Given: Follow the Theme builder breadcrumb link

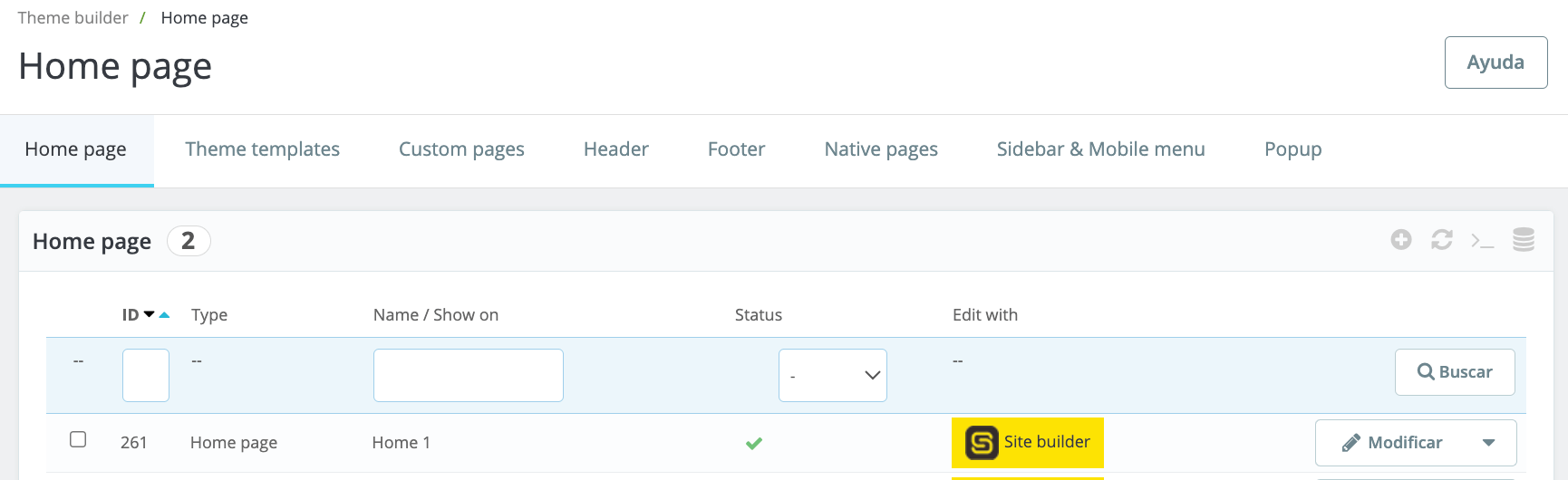Looking at the screenshot, I should (73, 18).
